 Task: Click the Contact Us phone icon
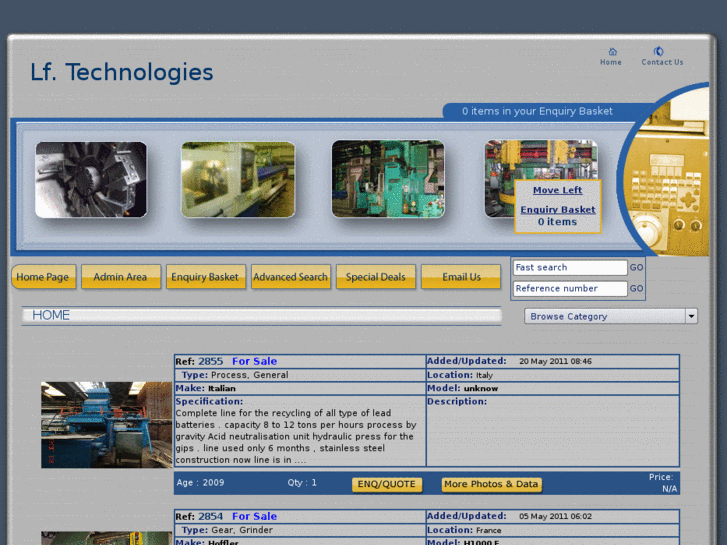[658, 51]
